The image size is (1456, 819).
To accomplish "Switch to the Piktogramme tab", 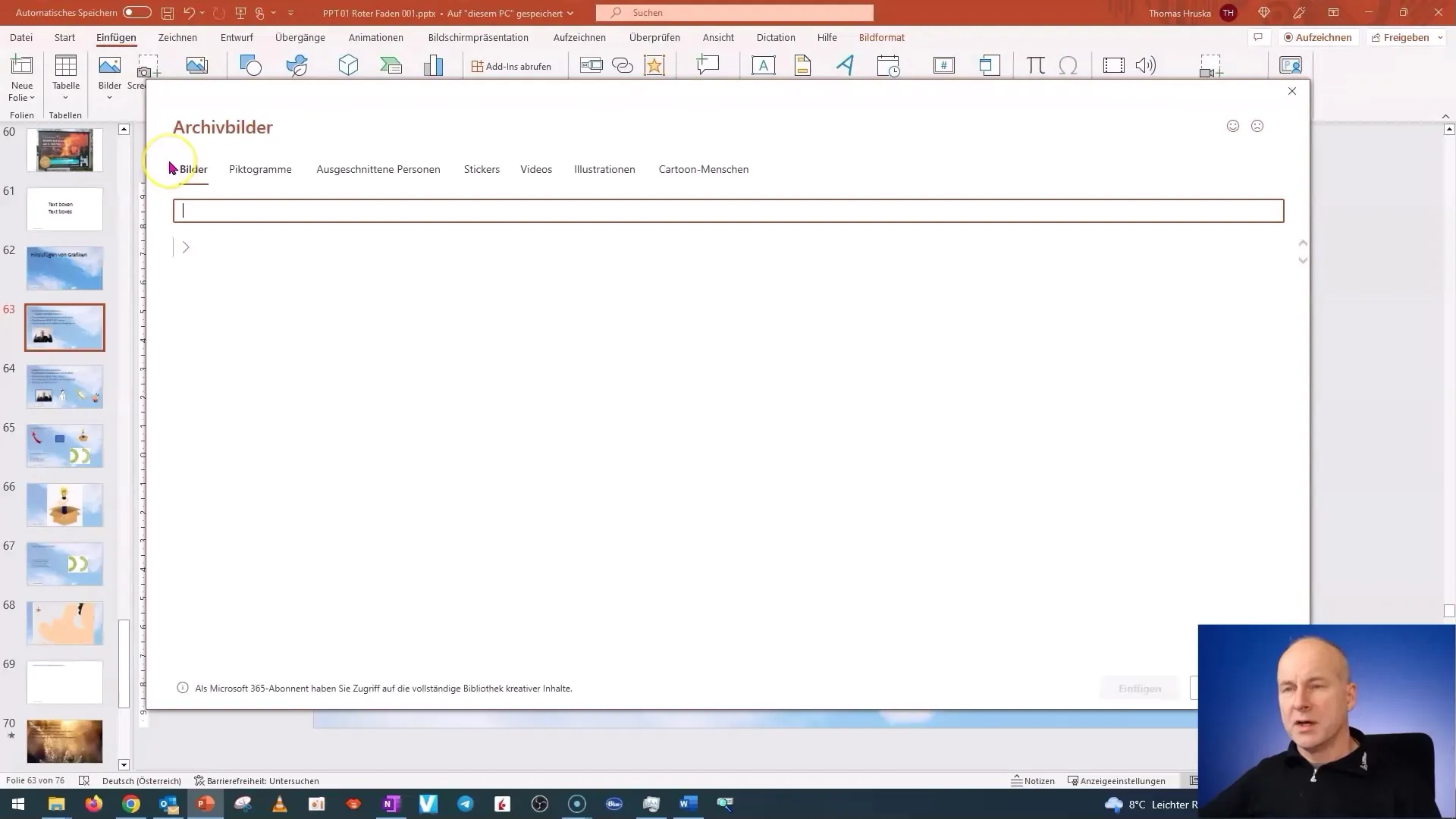I will tap(260, 169).
